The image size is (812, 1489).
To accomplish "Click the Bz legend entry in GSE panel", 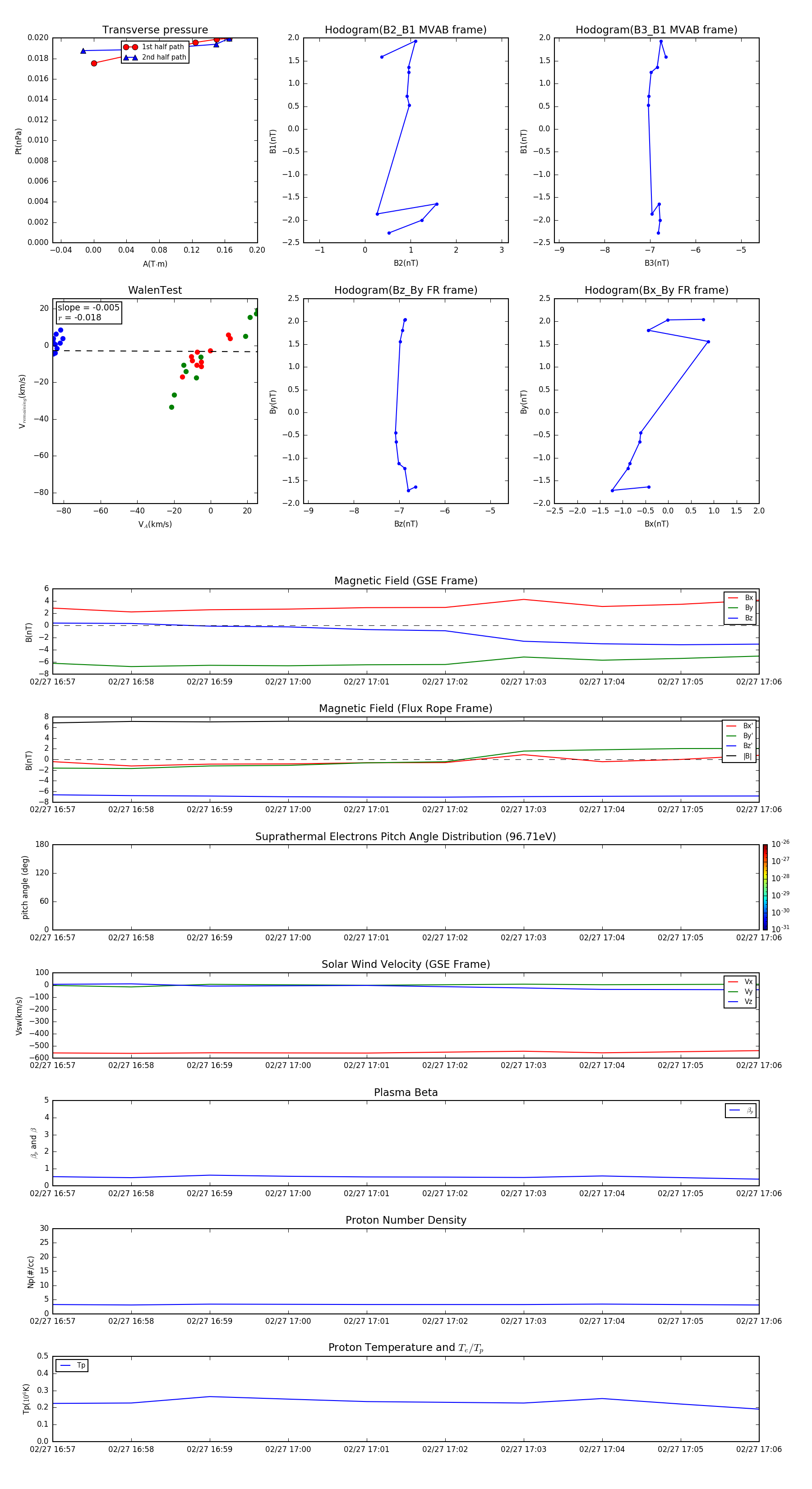I will tap(740, 618).
